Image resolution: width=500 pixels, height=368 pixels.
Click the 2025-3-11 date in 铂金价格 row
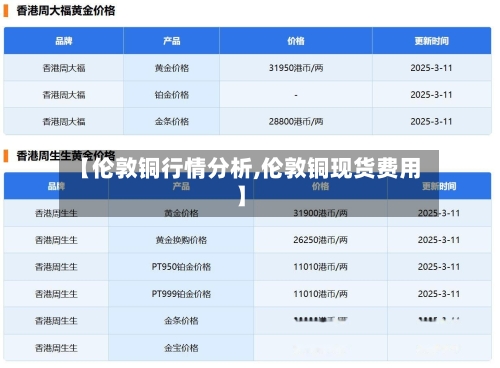432,95
